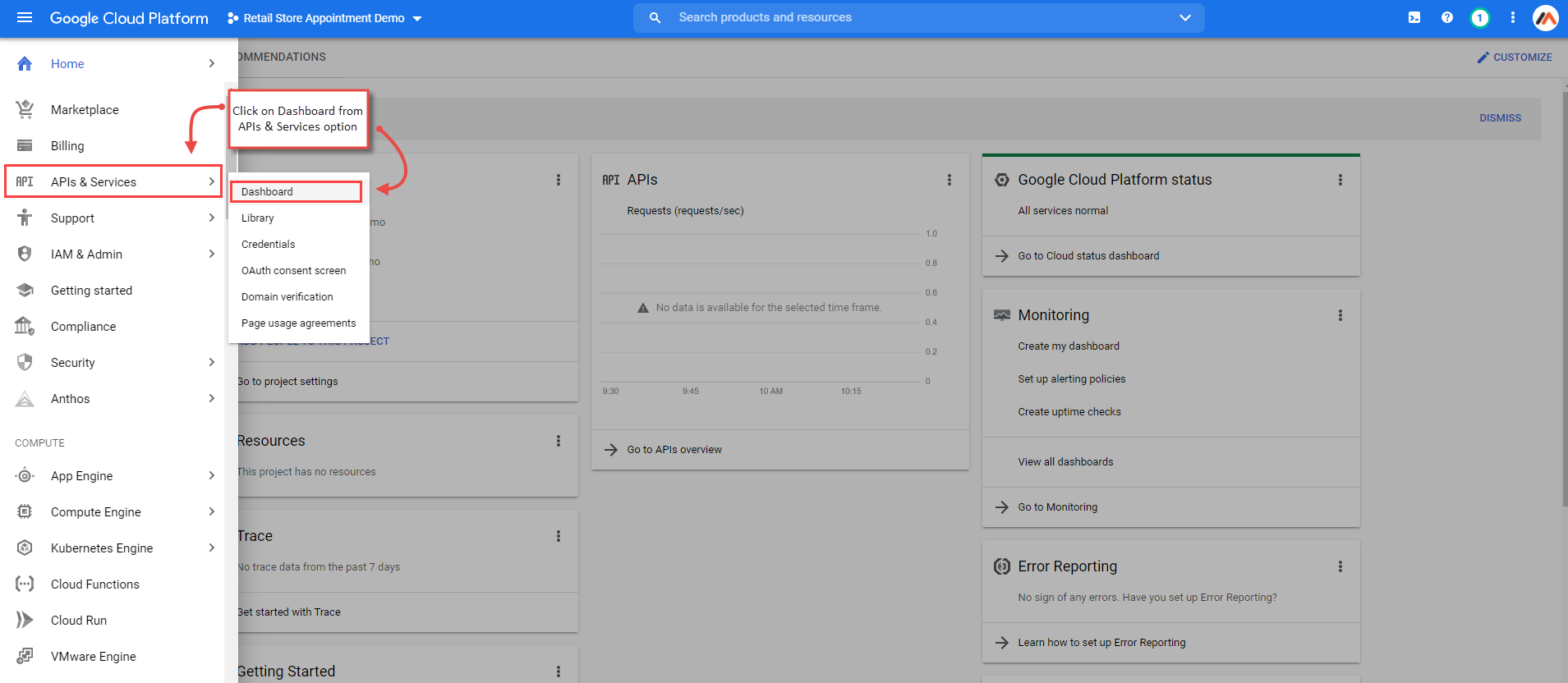The width and height of the screenshot is (1568, 683).
Task: Click Create my dashboard link
Action: coord(1069,346)
